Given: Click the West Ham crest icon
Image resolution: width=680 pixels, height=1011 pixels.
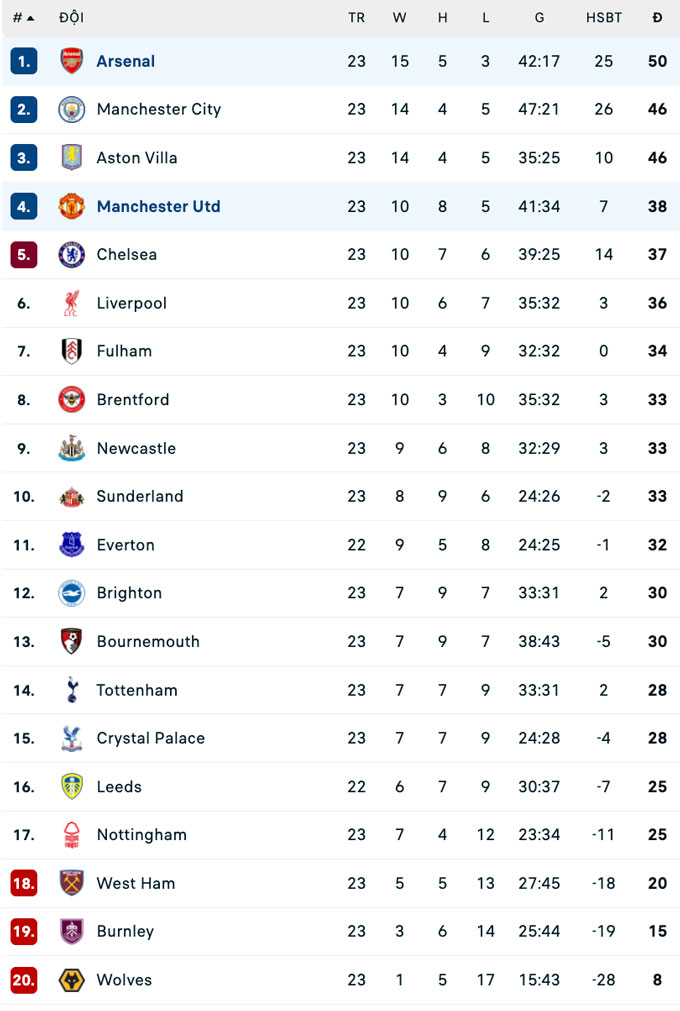Looking at the screenshot, I should click(x=72, y=883).
